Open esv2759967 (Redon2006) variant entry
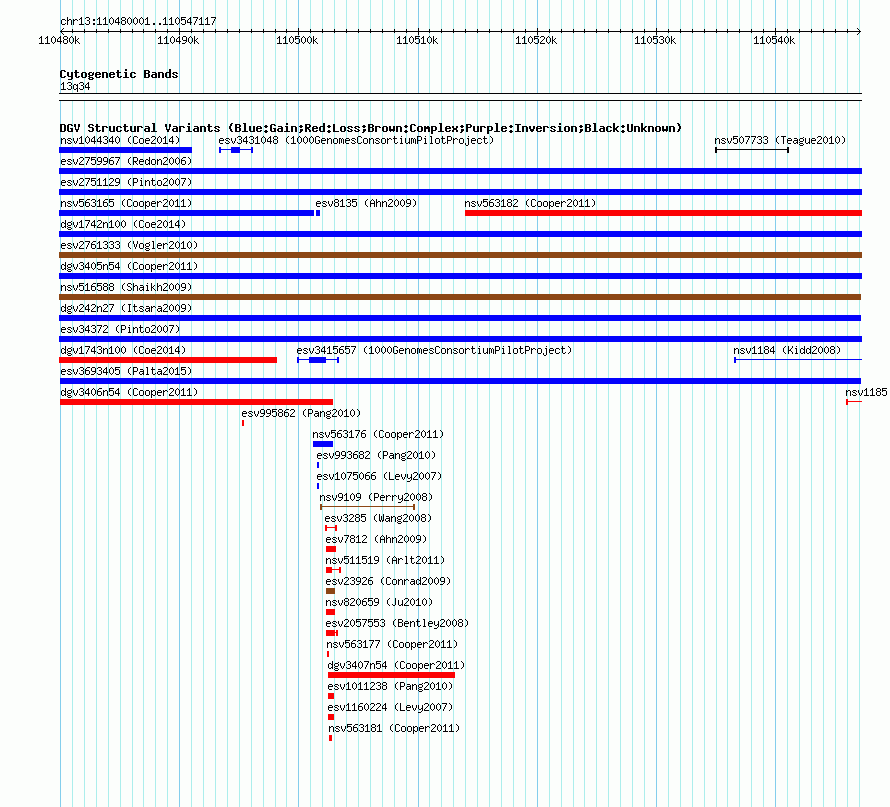Viewport: 890px width, 807px height. click(126, 161)
